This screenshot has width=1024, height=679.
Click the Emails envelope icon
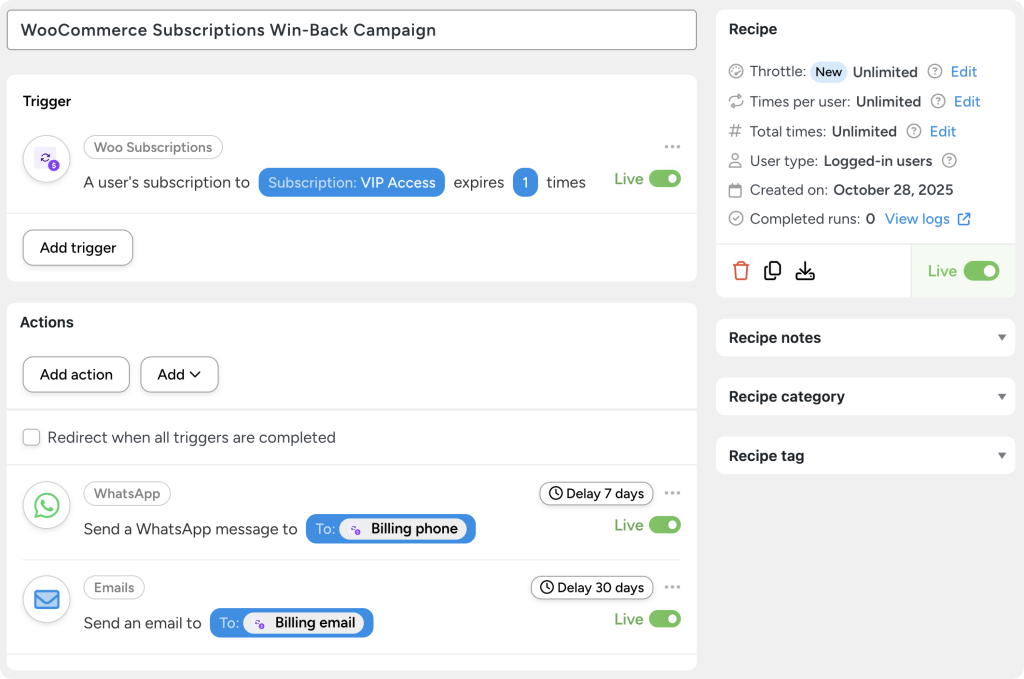tap(46, 599)
